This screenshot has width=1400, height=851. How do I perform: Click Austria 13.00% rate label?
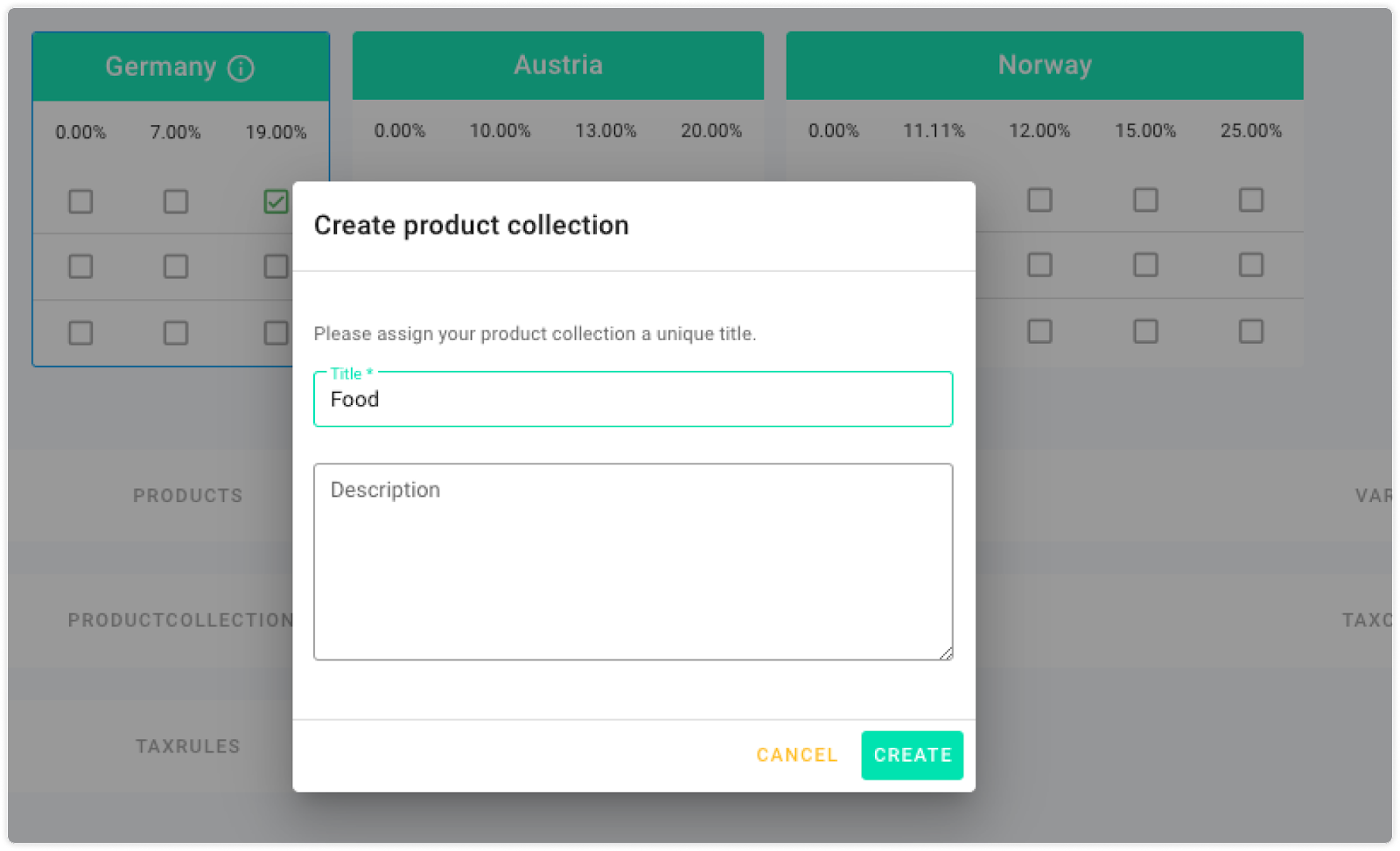[x=605, y=131]
